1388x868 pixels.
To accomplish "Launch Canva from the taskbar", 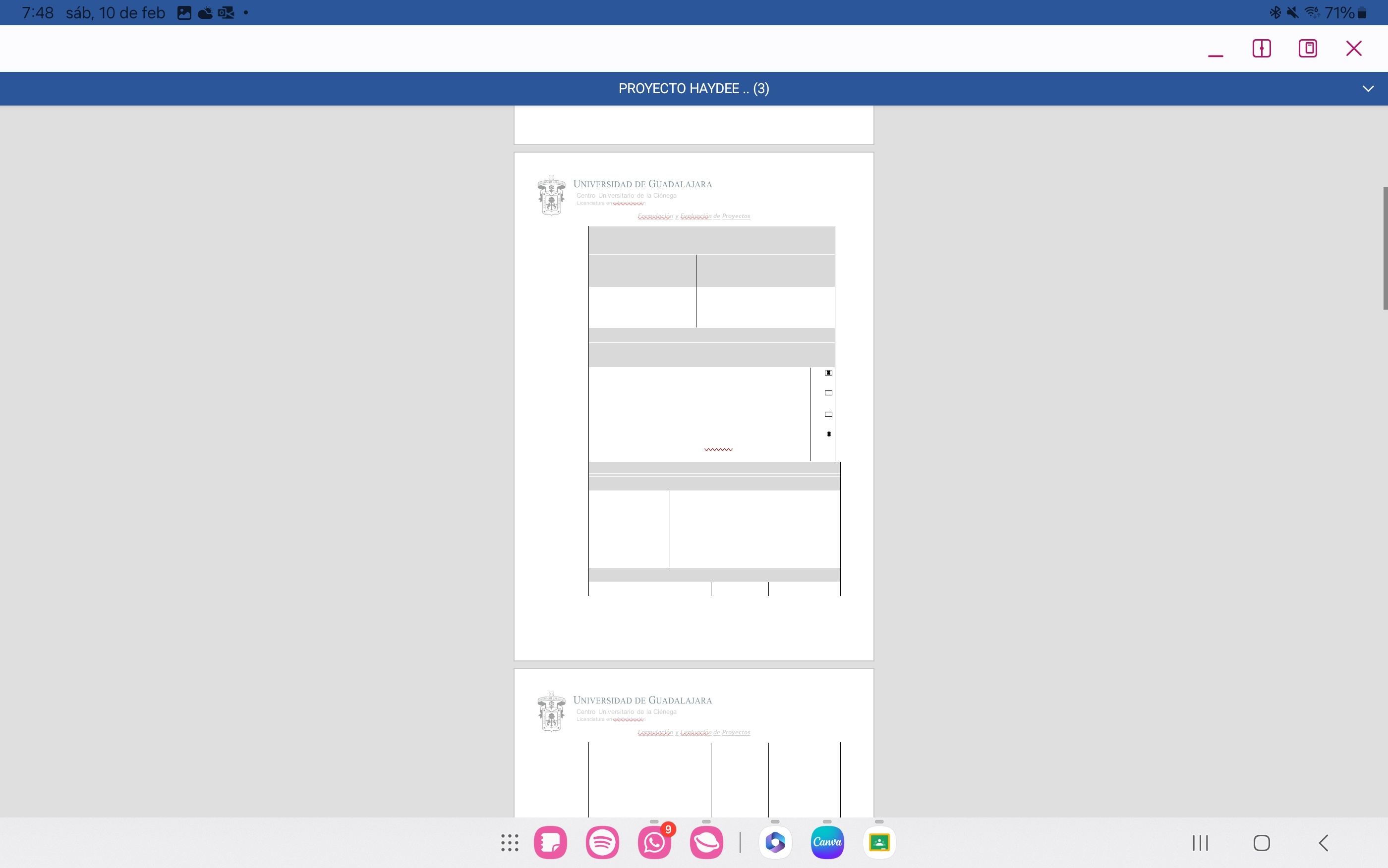I will 827,842.
